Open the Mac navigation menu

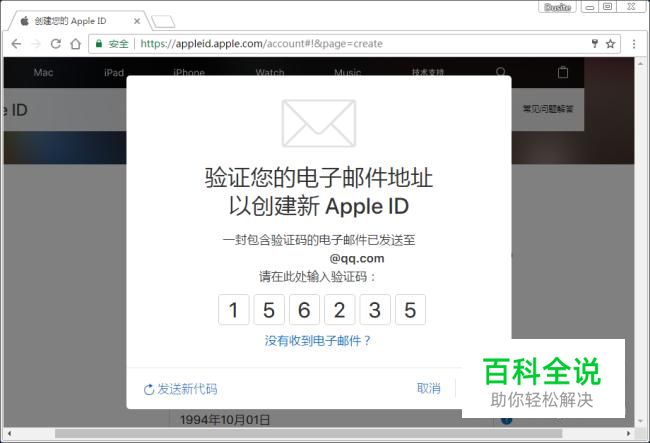[x=43, y=73]
